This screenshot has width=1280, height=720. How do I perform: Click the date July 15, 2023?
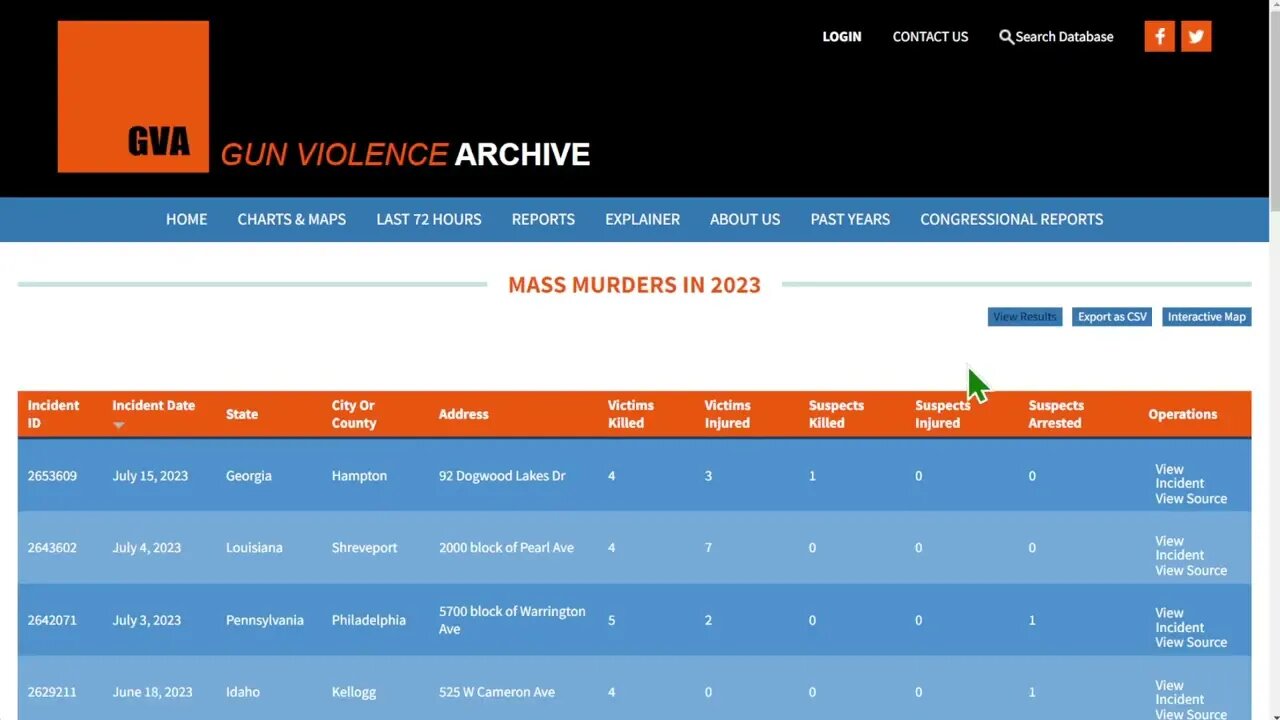(150, 476)
